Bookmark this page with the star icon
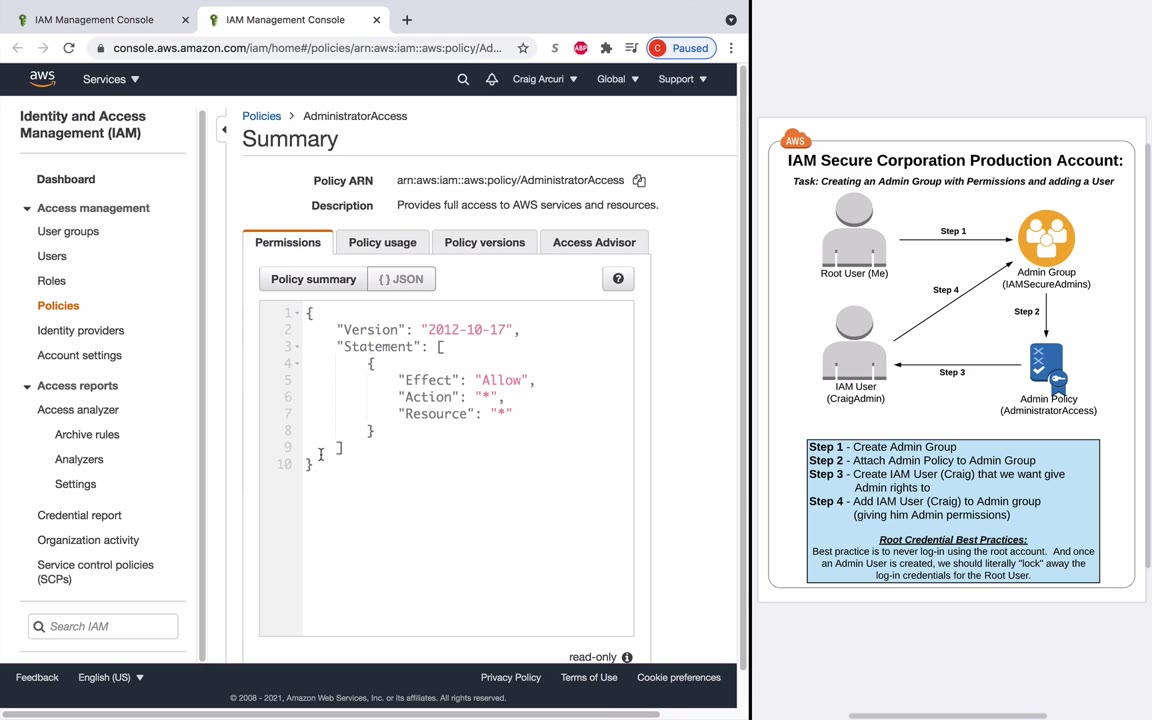The height and width of the screenshot is (720, 1152). pos(523,48)
